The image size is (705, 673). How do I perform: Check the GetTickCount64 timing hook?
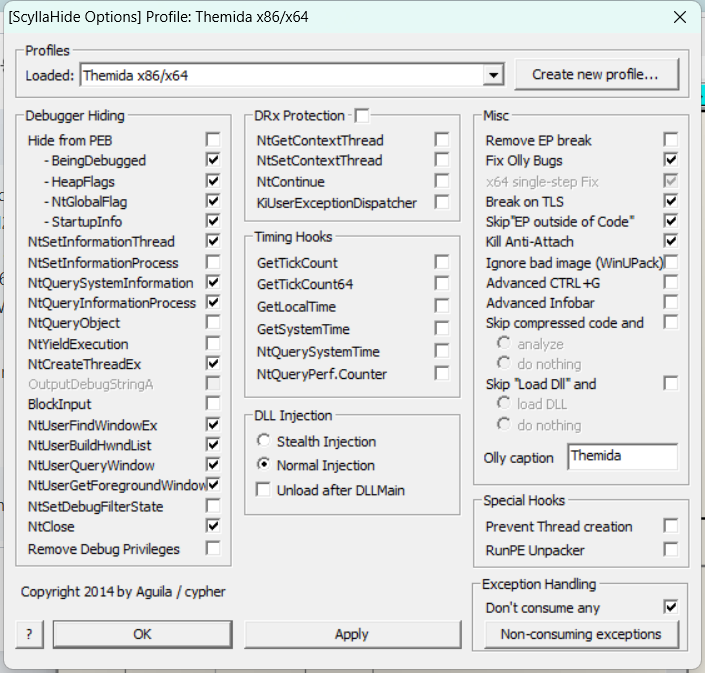click(x=442, y=283)
